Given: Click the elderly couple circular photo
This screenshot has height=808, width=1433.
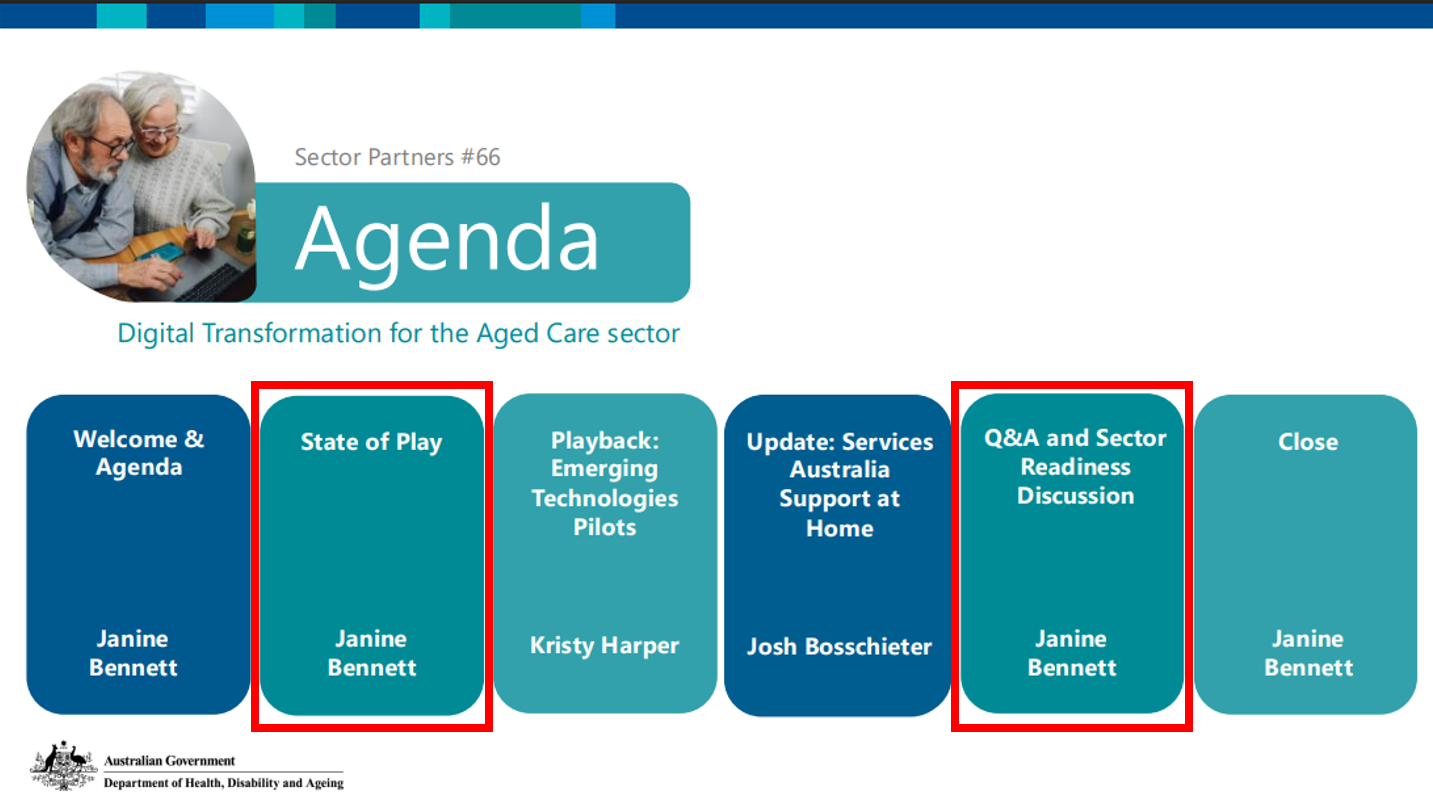Looking at the screenshot, I should click(x=141, y=186).
